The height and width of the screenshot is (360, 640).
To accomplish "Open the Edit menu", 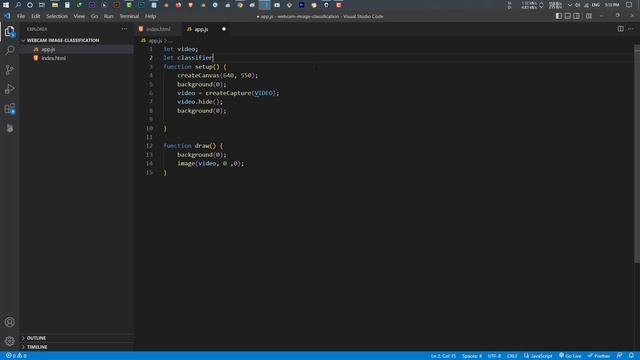I will coord(36,16).
